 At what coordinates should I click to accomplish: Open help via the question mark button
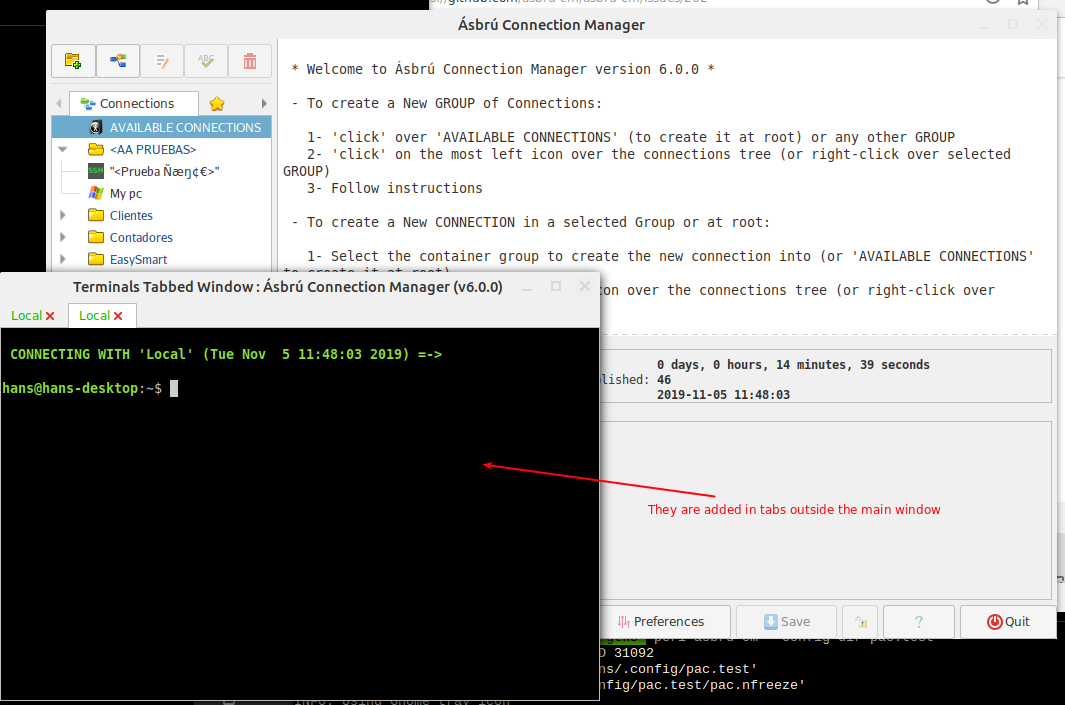(x=918, y=621)
